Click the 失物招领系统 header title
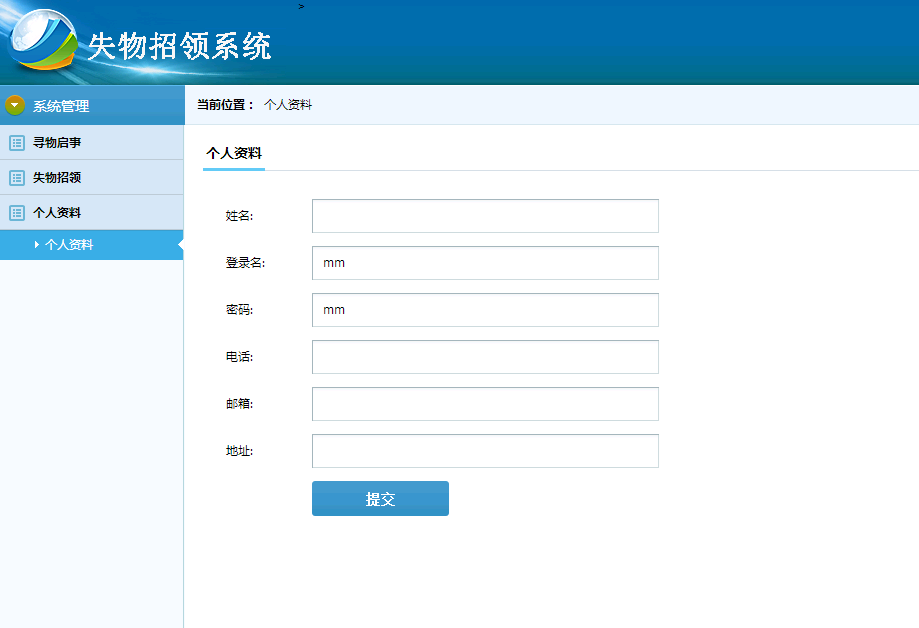The image size is (919, 628). click(x=180, y=46)
